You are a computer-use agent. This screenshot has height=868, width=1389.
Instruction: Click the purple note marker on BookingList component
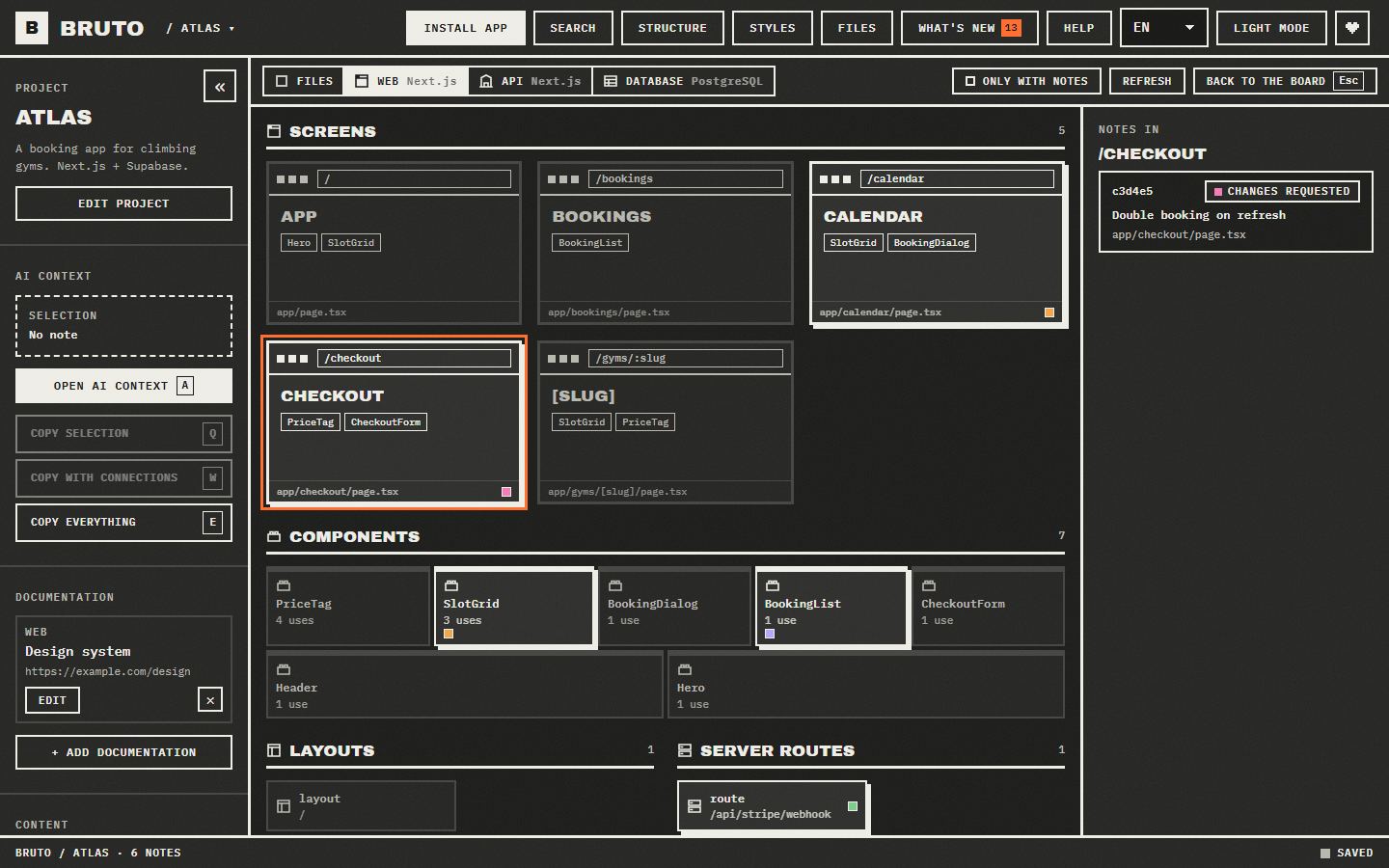[770, 634]
